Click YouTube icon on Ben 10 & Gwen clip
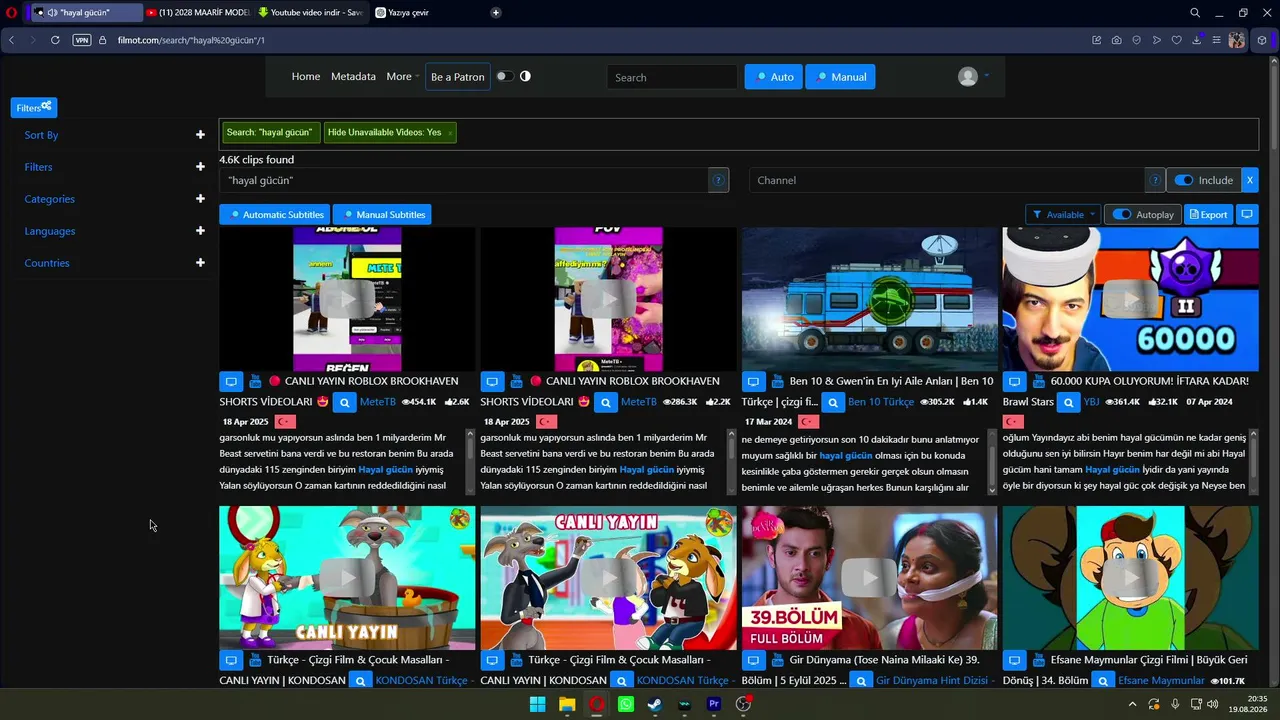This screenshot has height=720, width=1280. point(777,381)
